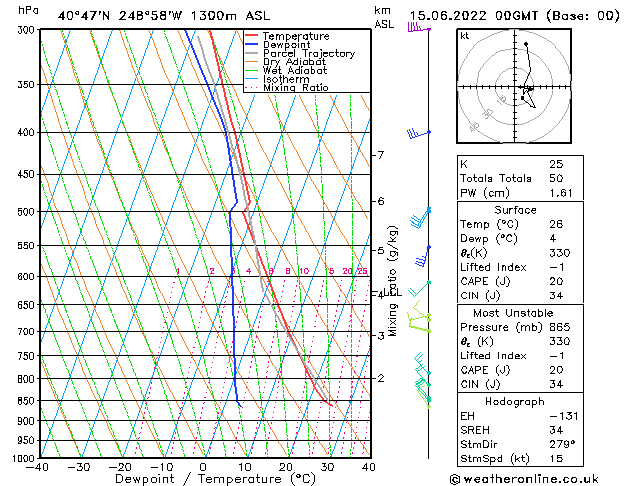
Task: Click the coordinates title '40°47'N 248°58'W 1300m ASL'
Action: [164, 16]
